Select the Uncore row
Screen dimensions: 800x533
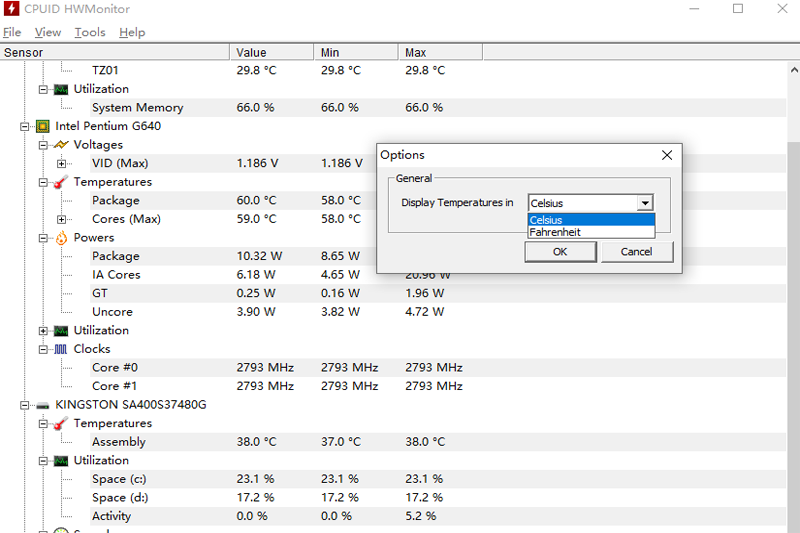[x=437, y=312]
